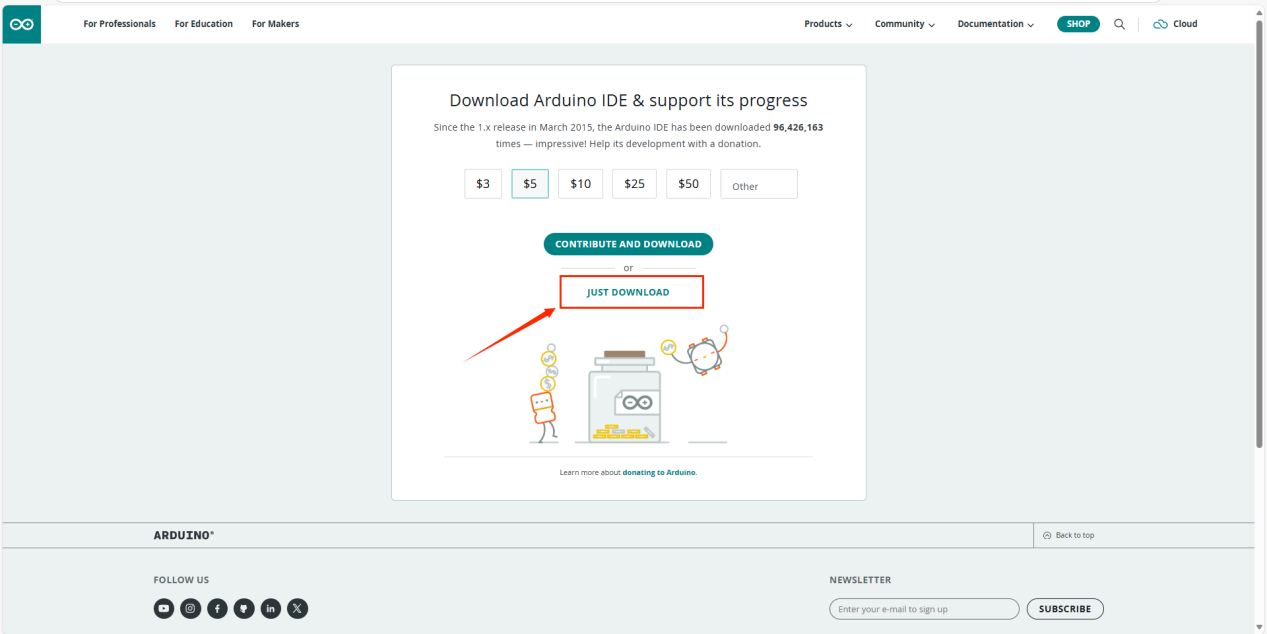Viewport: 1267px width, 634px height.
Task: Expand the Community menu
Action: coord(905,24)
